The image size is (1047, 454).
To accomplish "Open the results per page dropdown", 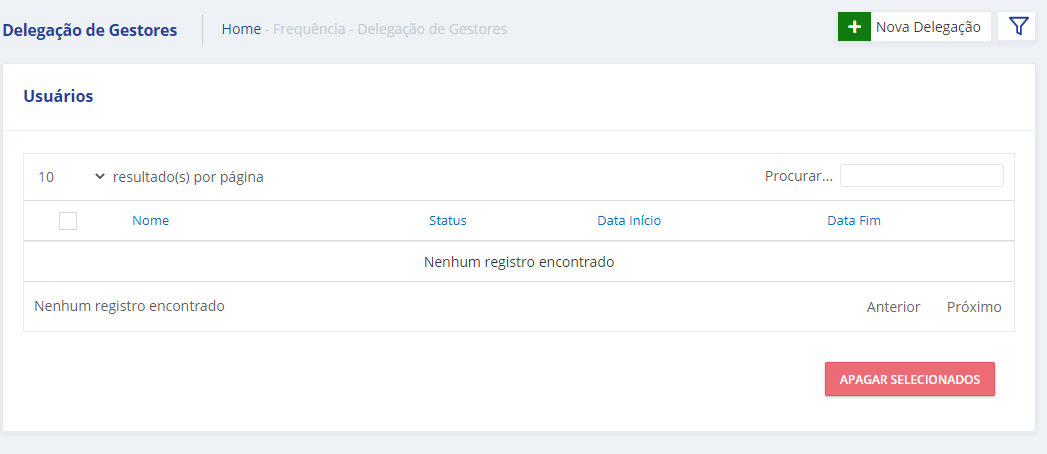I will (70, 177).
